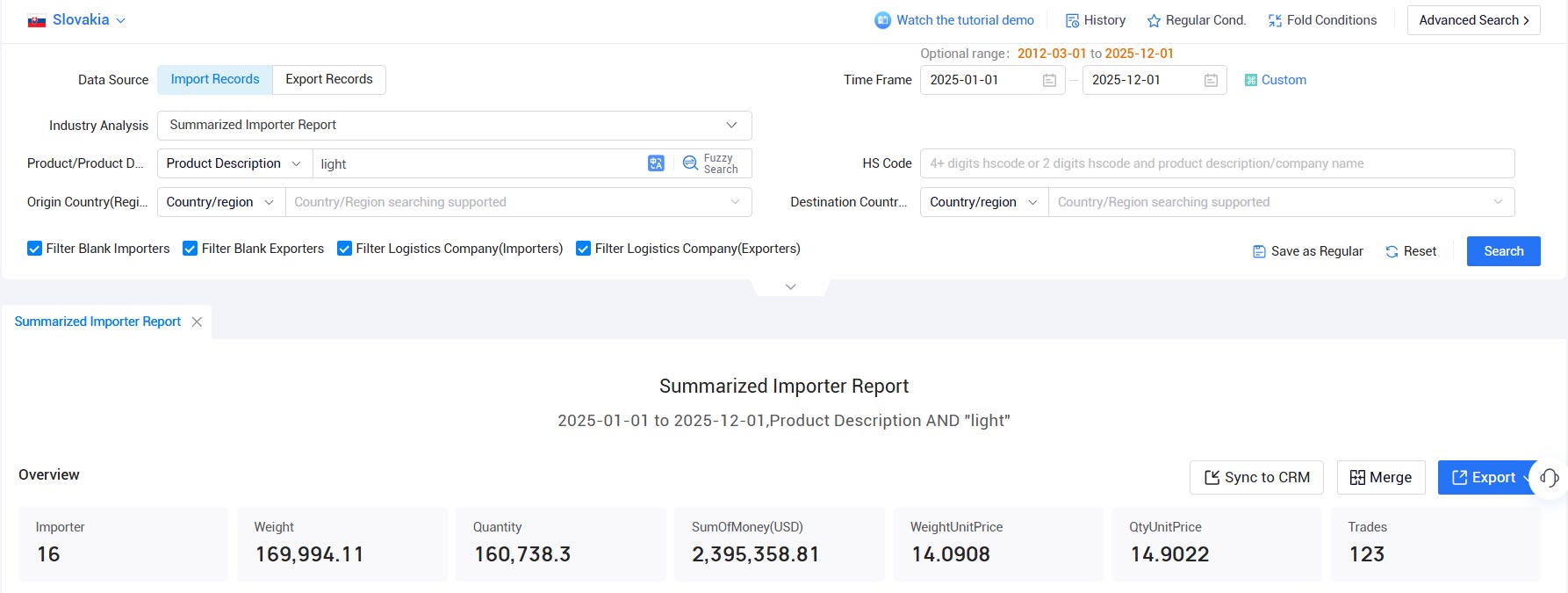Open the Slovakia country dropdown arrow
Viewport: 1568px width, 593px height.
point(121,20)
